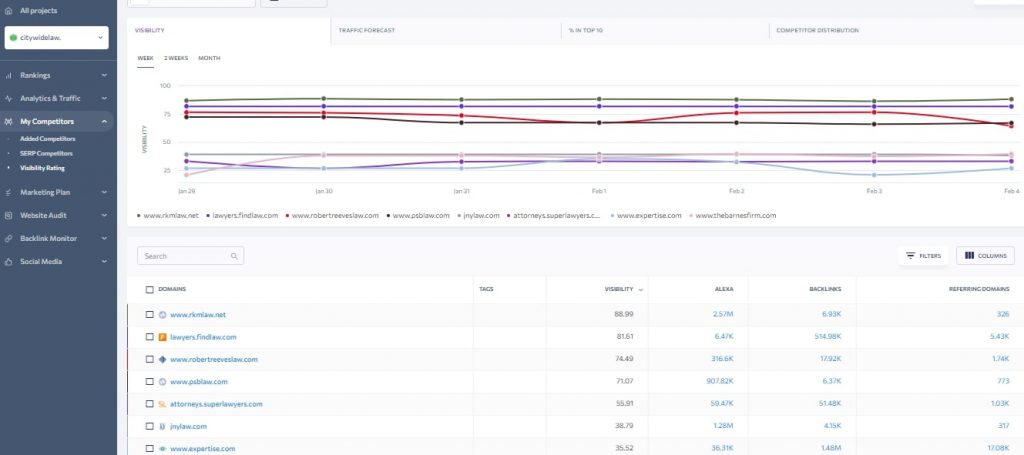
Task: Expand the Rankings menu chevron
Action: tap(104, 76)
